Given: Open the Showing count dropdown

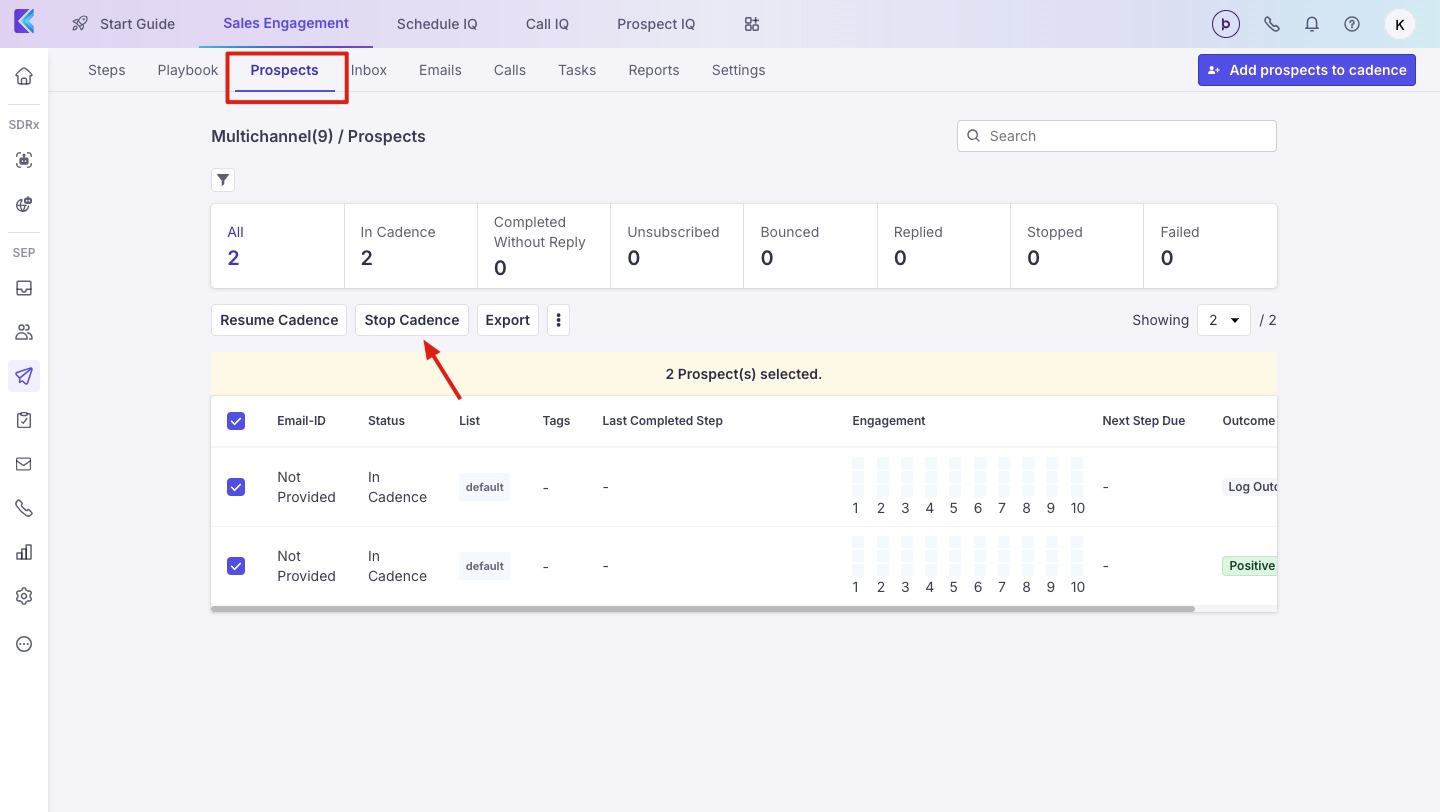Looking at the screenshot, I should pyautogui.click(x=1224, y=320).
